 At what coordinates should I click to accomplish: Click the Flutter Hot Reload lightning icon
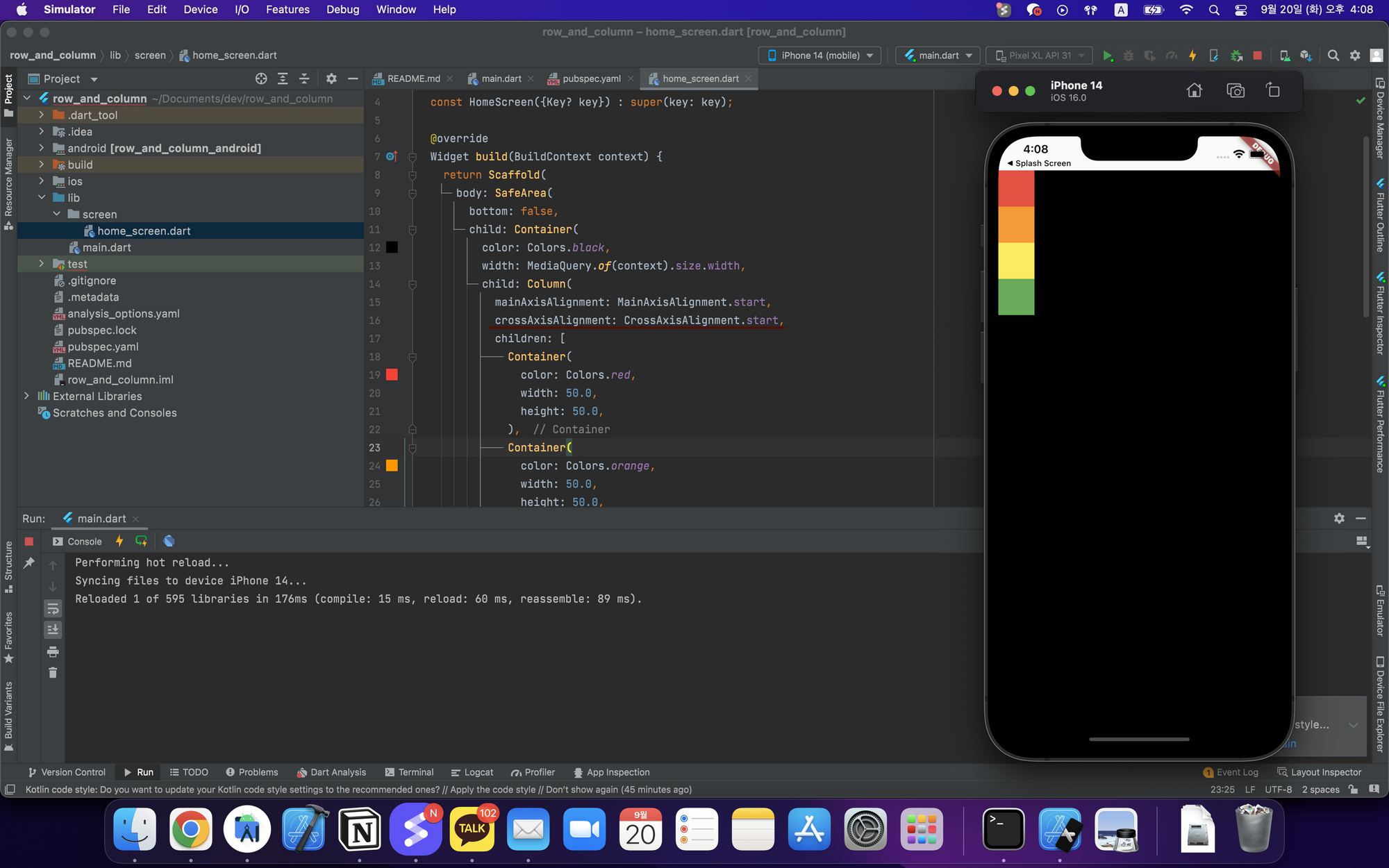point(1192,56)
